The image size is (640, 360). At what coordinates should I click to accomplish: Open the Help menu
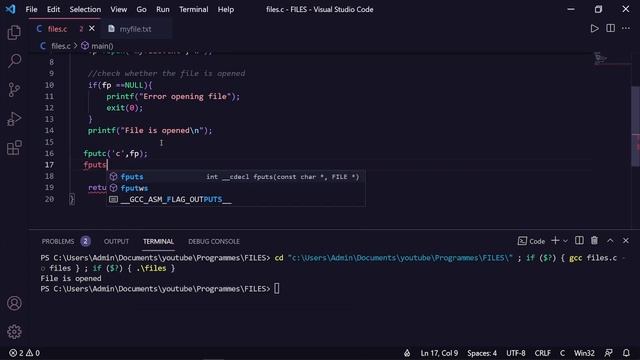tap(225, 9)
